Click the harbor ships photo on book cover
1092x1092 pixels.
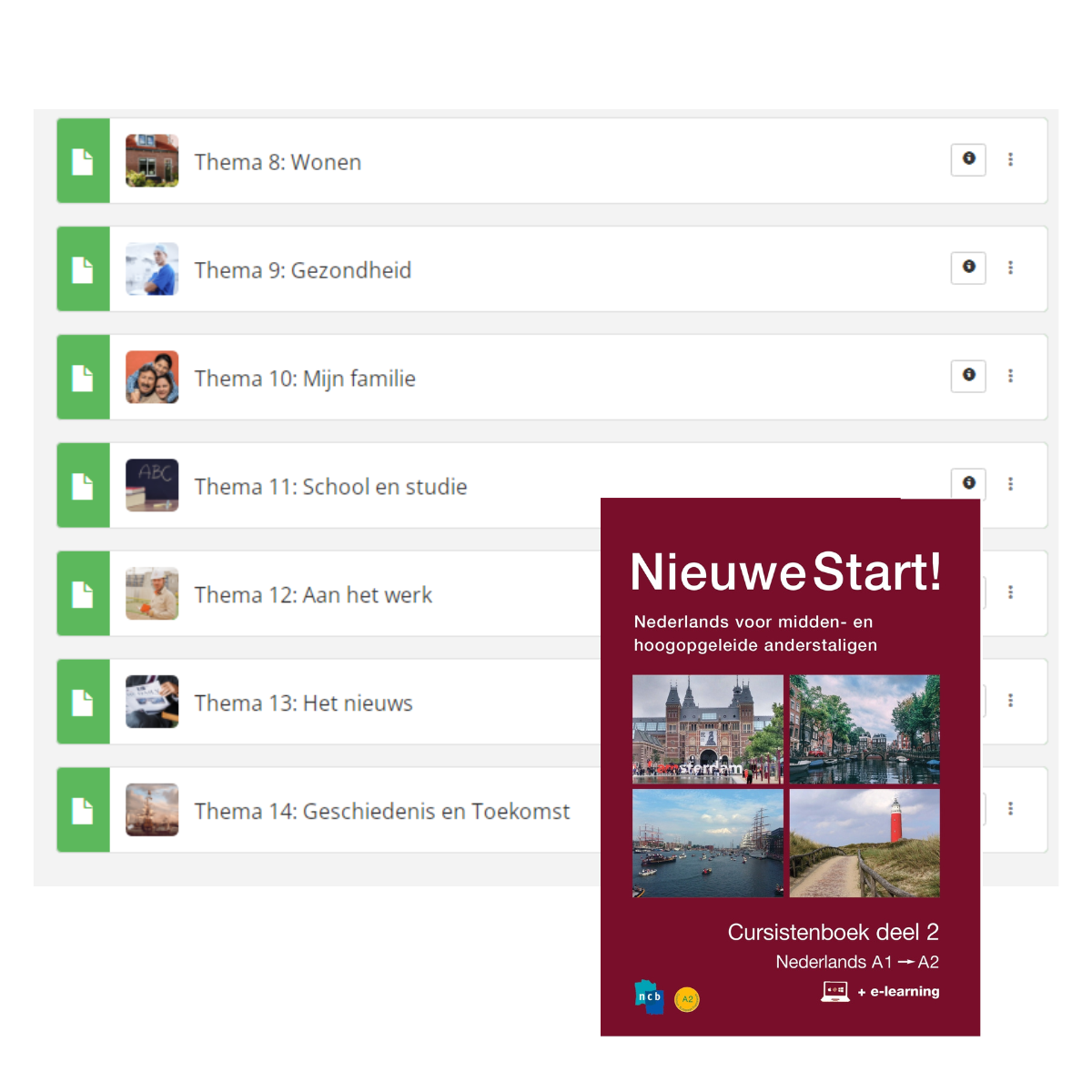click(x=708, y=844)
